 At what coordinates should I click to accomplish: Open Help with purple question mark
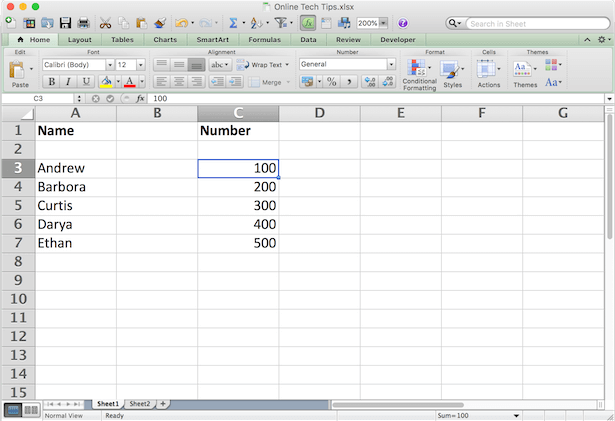(x=402, y=23)
